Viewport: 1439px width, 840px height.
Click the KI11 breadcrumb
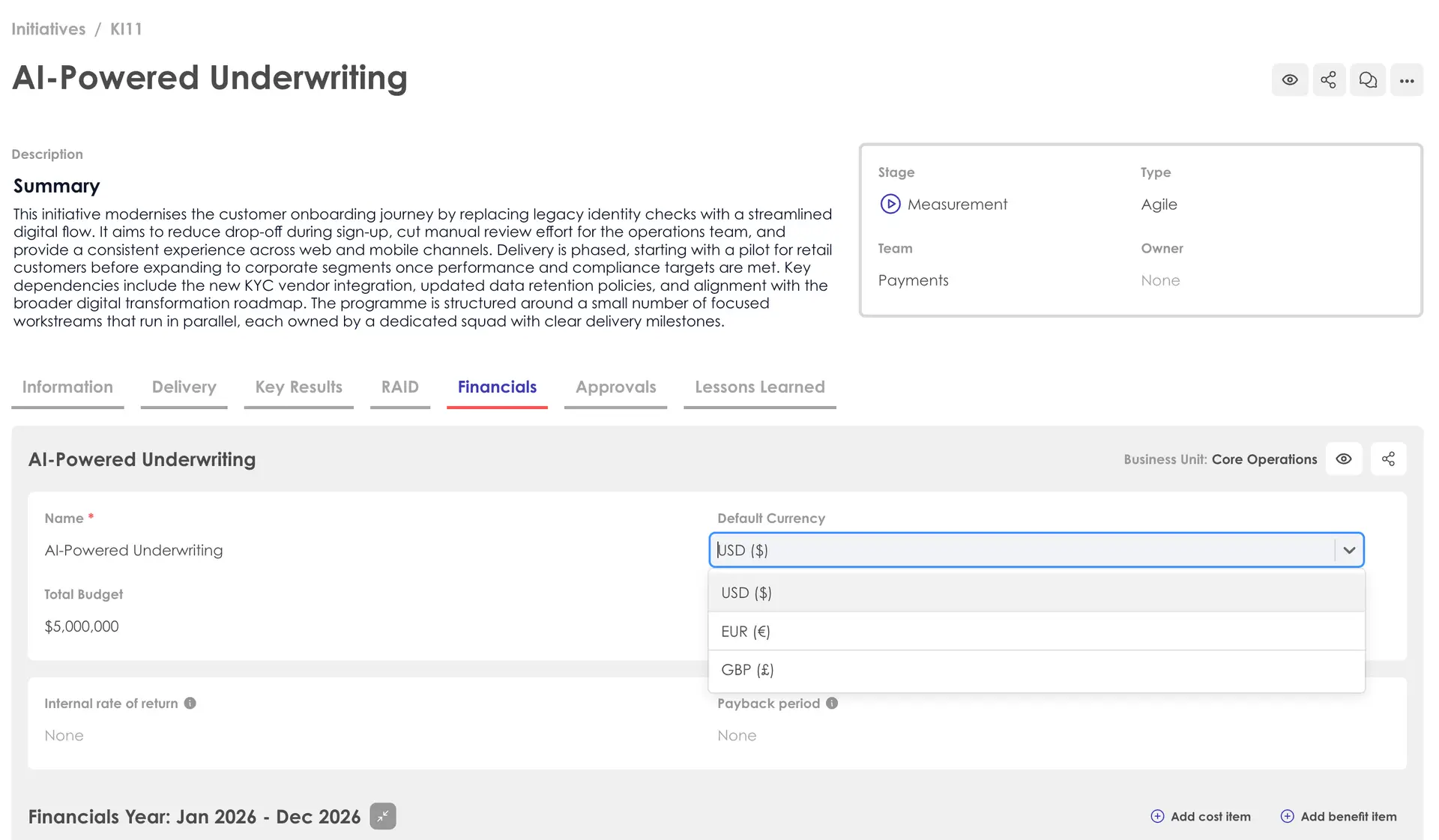tap(126, 29)
